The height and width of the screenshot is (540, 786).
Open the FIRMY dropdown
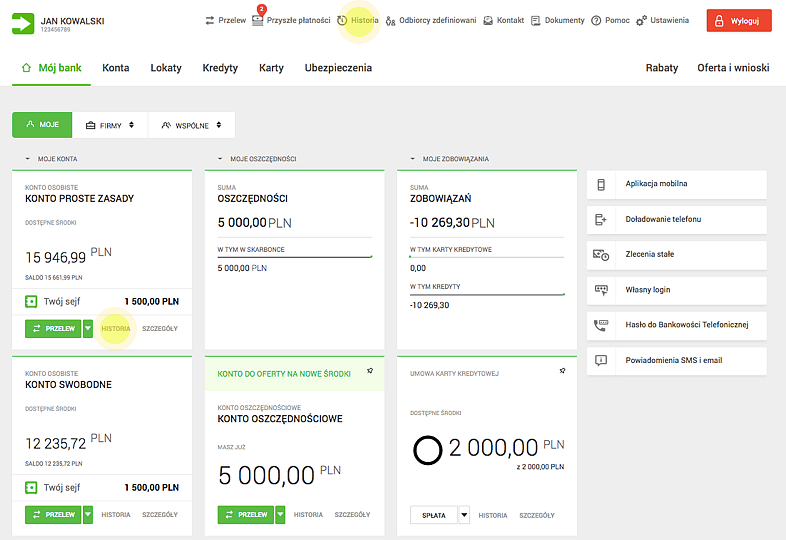click(110, 125)
